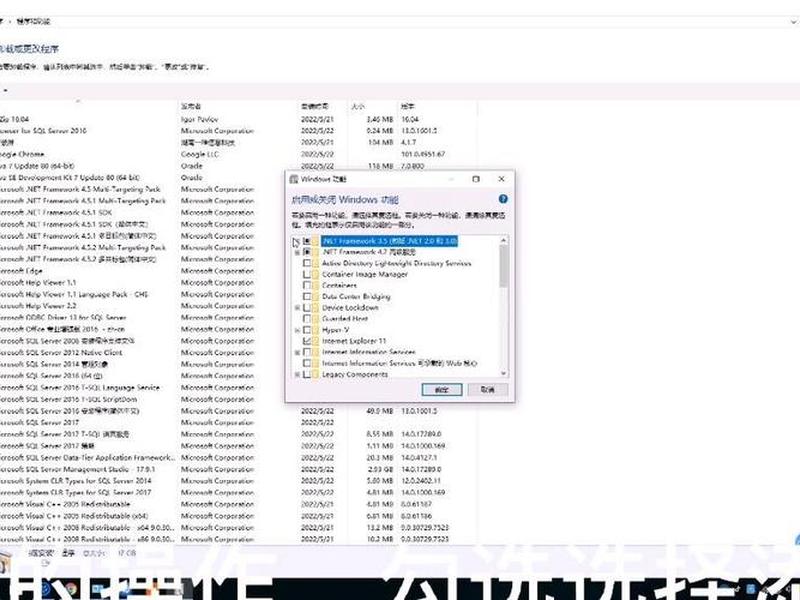Open the address bar dropdown arrow
This screenshot has height=600, width=800.
(794, 21)
